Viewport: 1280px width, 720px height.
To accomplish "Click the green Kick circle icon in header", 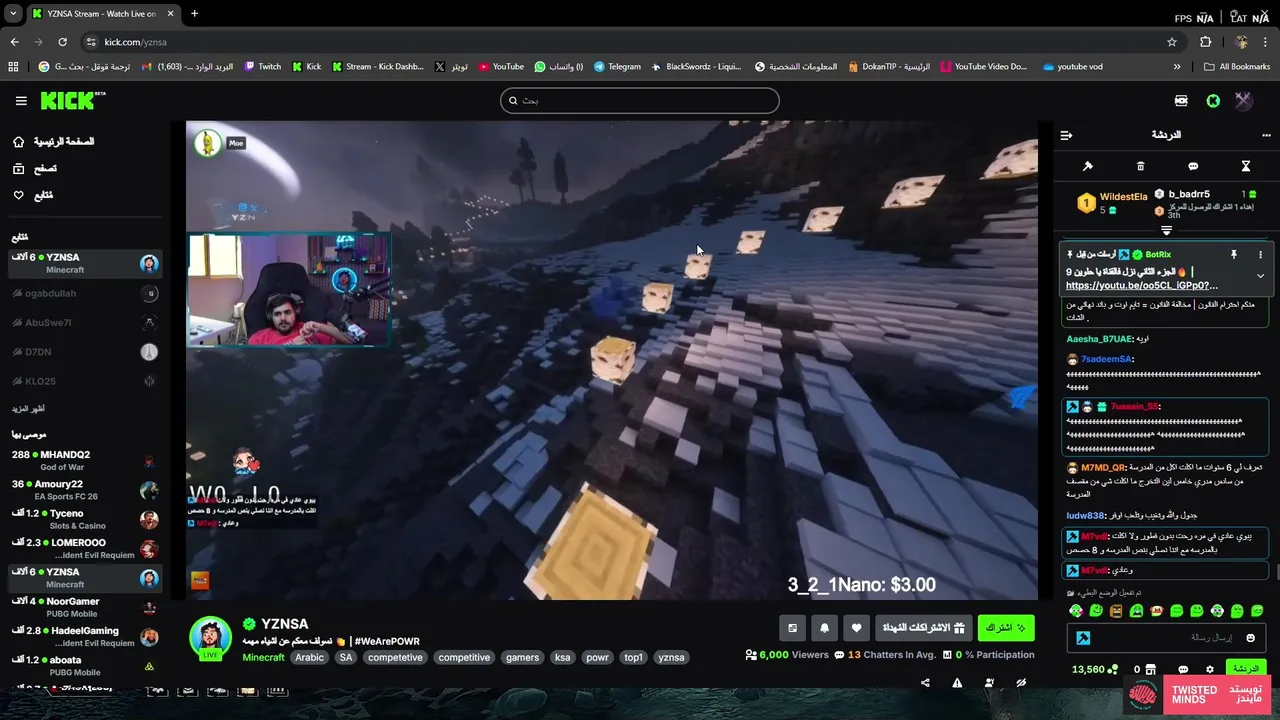I will point(1213,101).
